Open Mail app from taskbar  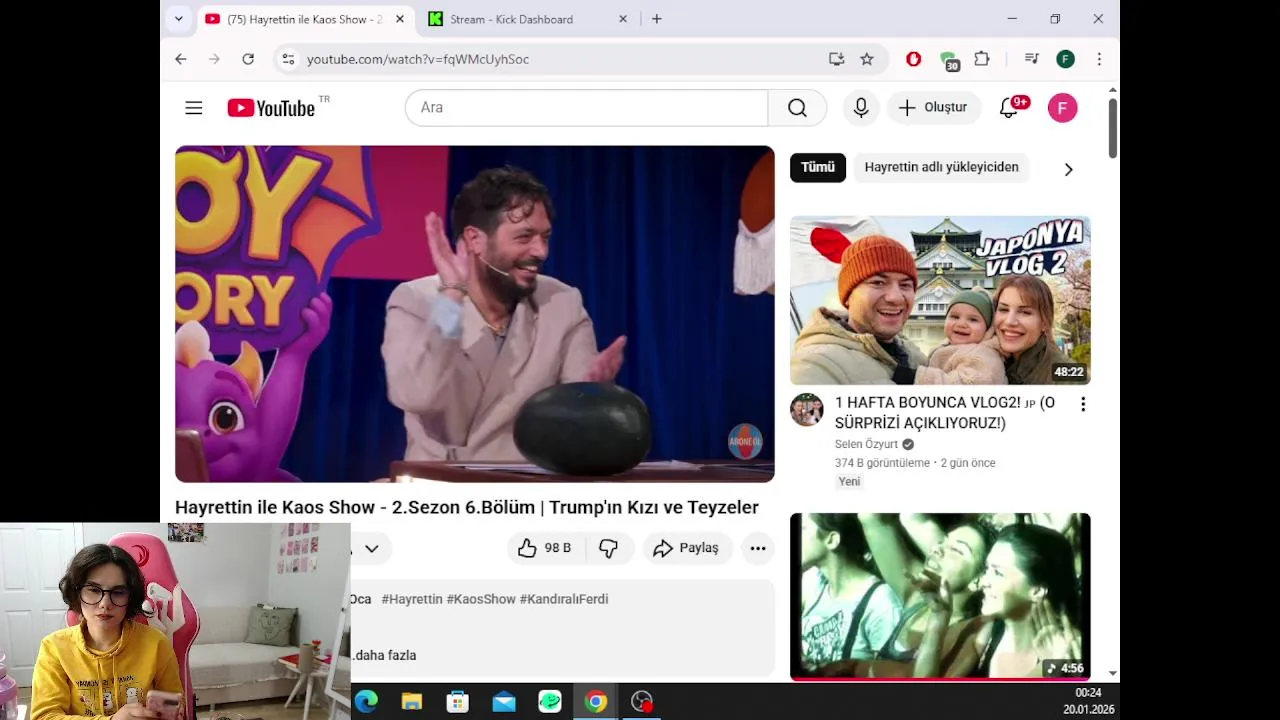504,702
